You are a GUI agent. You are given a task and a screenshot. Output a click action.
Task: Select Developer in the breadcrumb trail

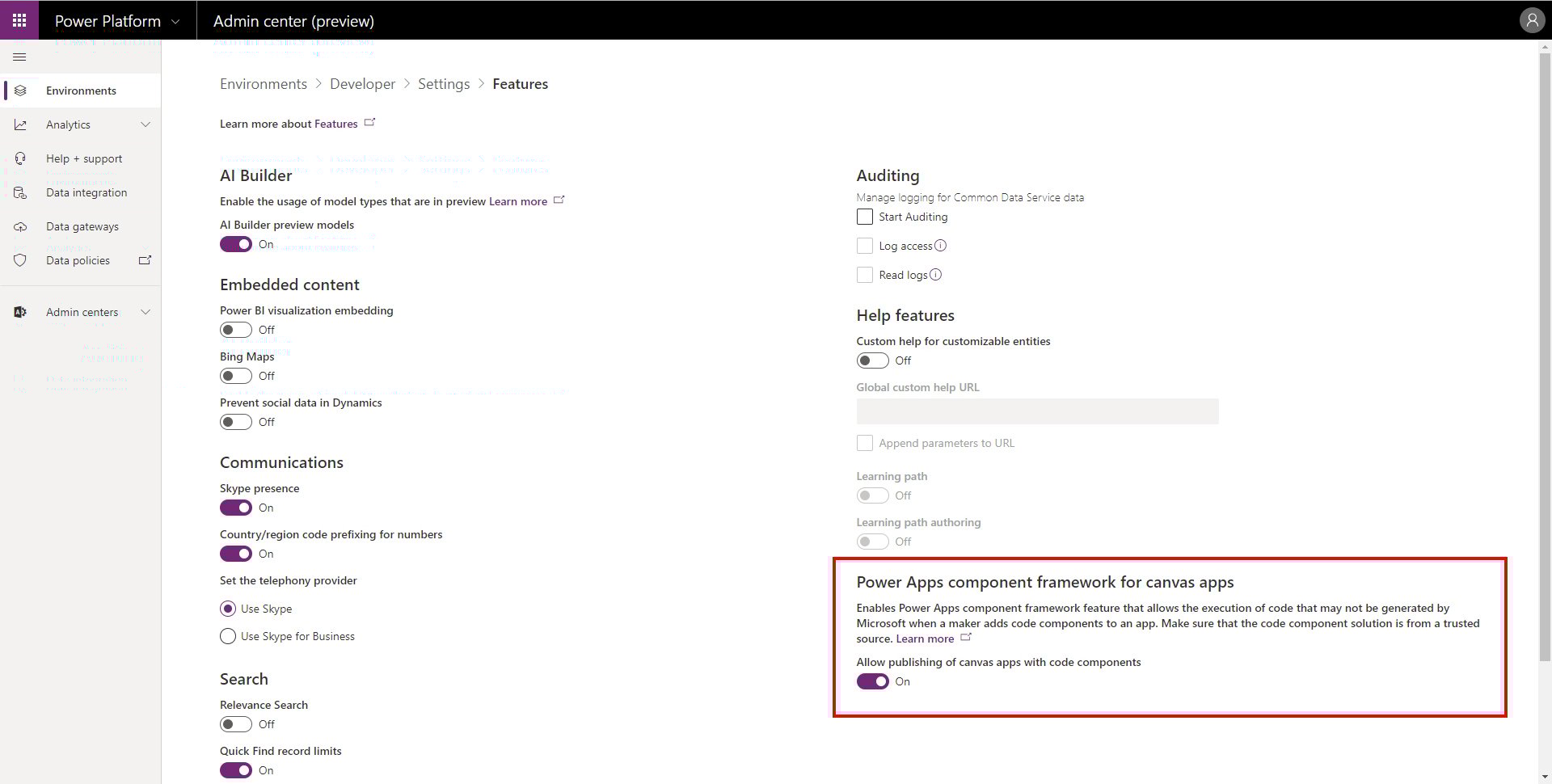coord(362,83)
